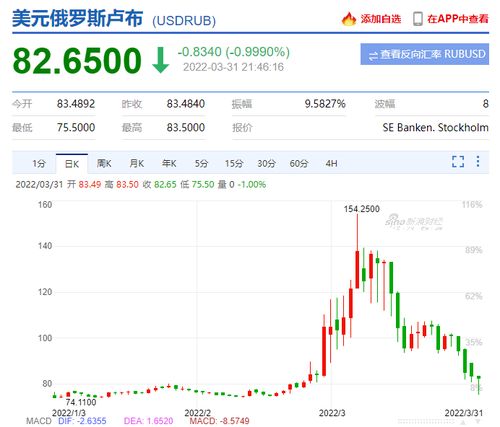The width and height of the screenshot is (500, 427).
Task: Click the flame icon to add favorite
Action: [349, 19]
